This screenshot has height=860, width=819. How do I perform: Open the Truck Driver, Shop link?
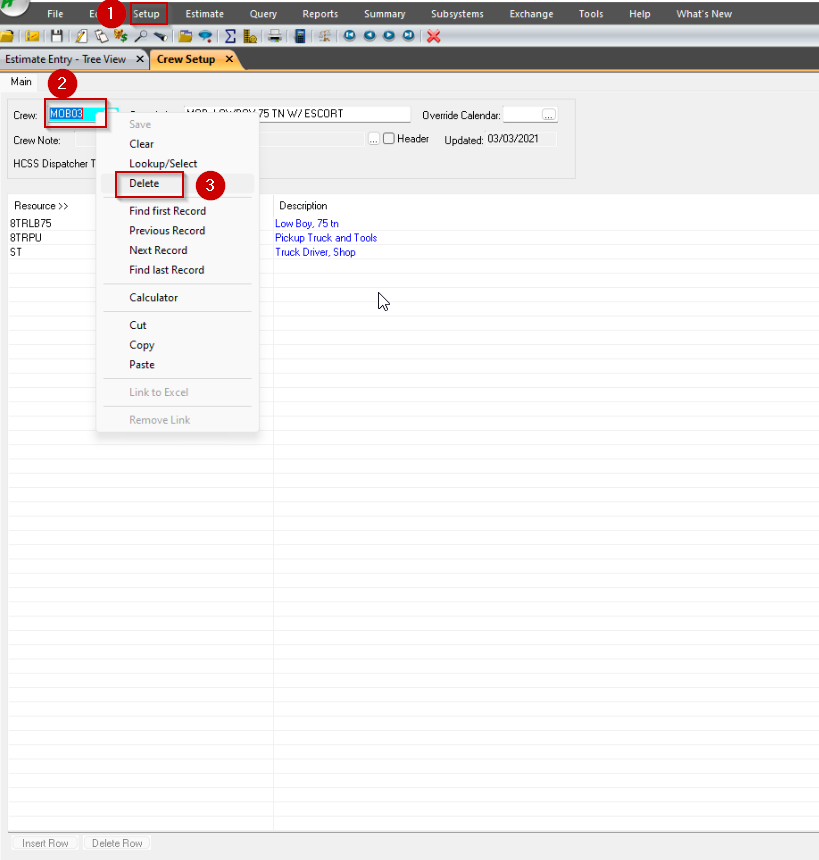(x=315, y=252)
